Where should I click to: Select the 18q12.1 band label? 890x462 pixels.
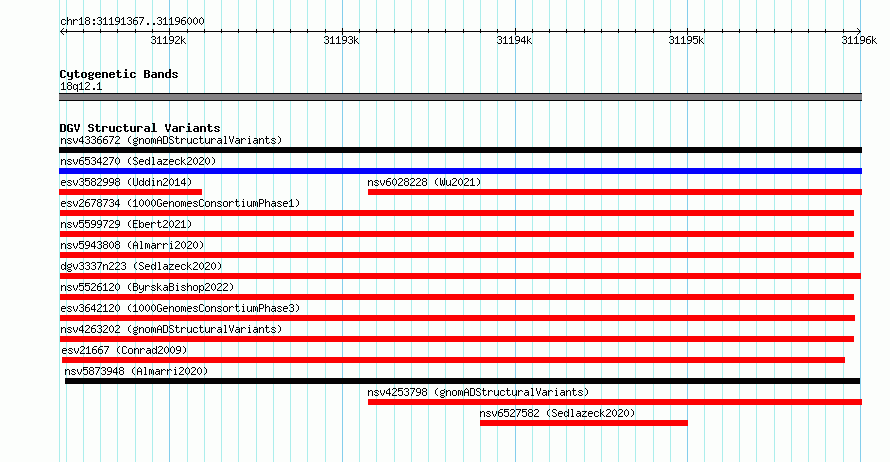click(x=81, y=86)
